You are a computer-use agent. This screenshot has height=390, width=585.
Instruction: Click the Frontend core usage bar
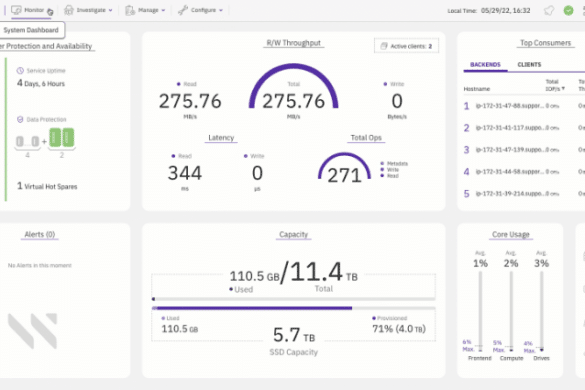(480, 311)
